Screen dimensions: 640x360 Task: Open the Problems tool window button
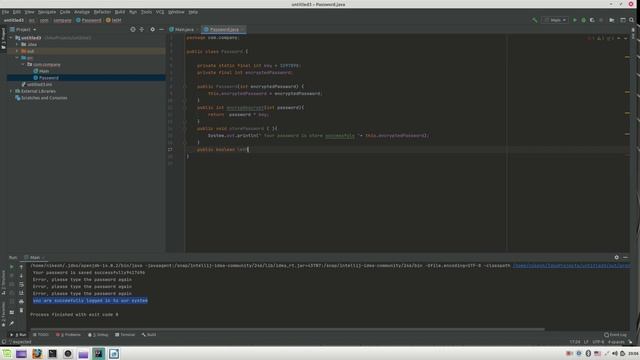[69, 335]
